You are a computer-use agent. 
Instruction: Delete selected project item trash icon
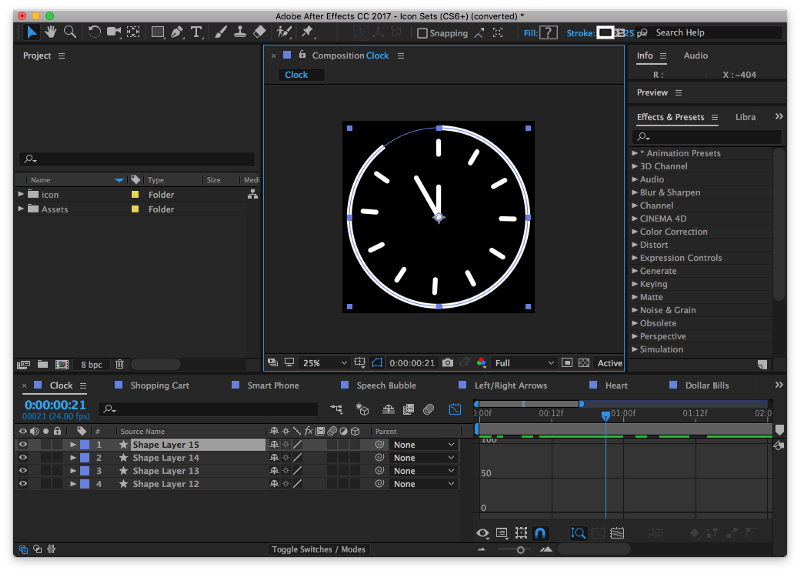pos(119,364)
